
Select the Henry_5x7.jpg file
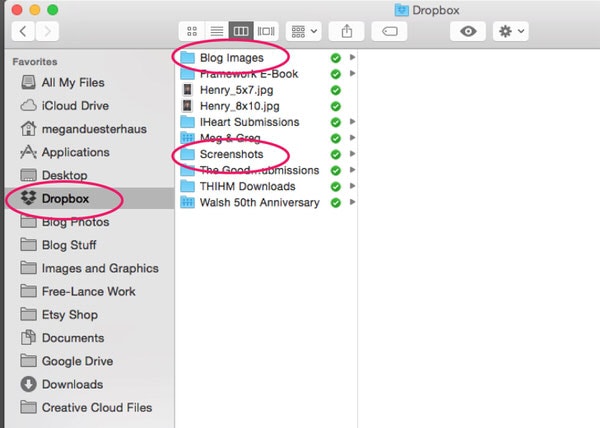pos(234,90)
